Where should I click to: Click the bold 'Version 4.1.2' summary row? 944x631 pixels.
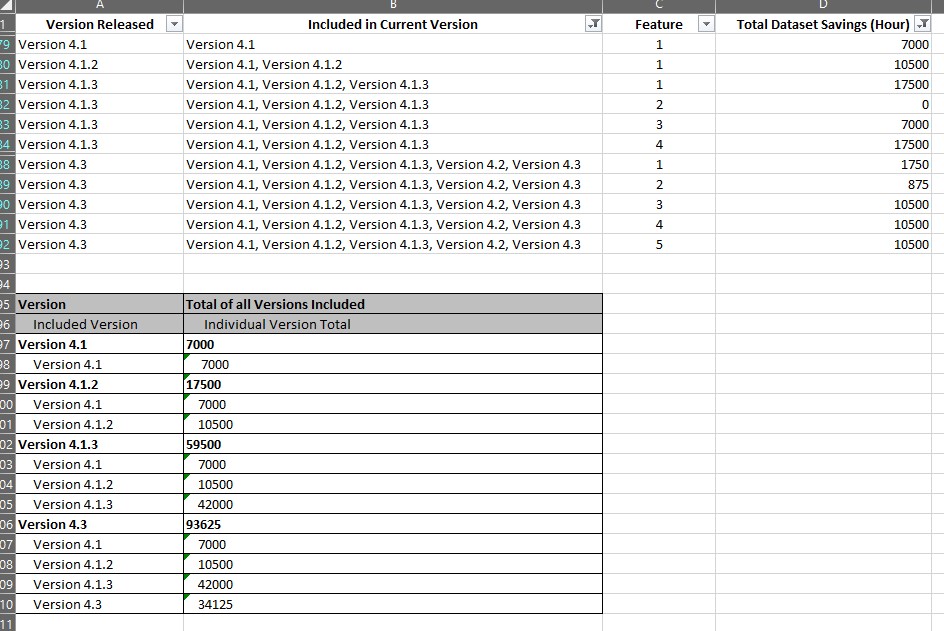(99, 384)
